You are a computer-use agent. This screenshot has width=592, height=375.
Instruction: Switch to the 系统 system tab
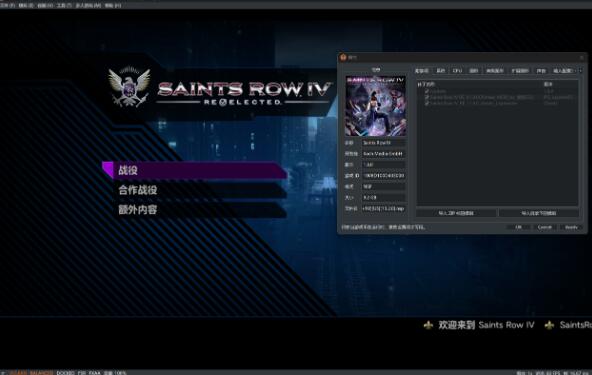[x=441, y=71]
